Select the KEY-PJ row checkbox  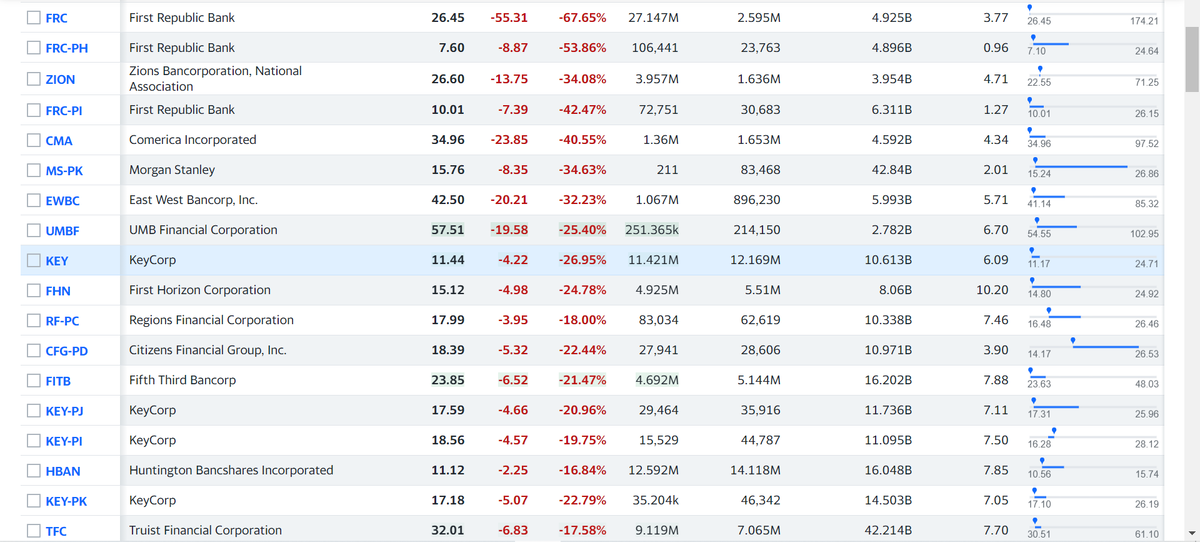pos(34,411)
